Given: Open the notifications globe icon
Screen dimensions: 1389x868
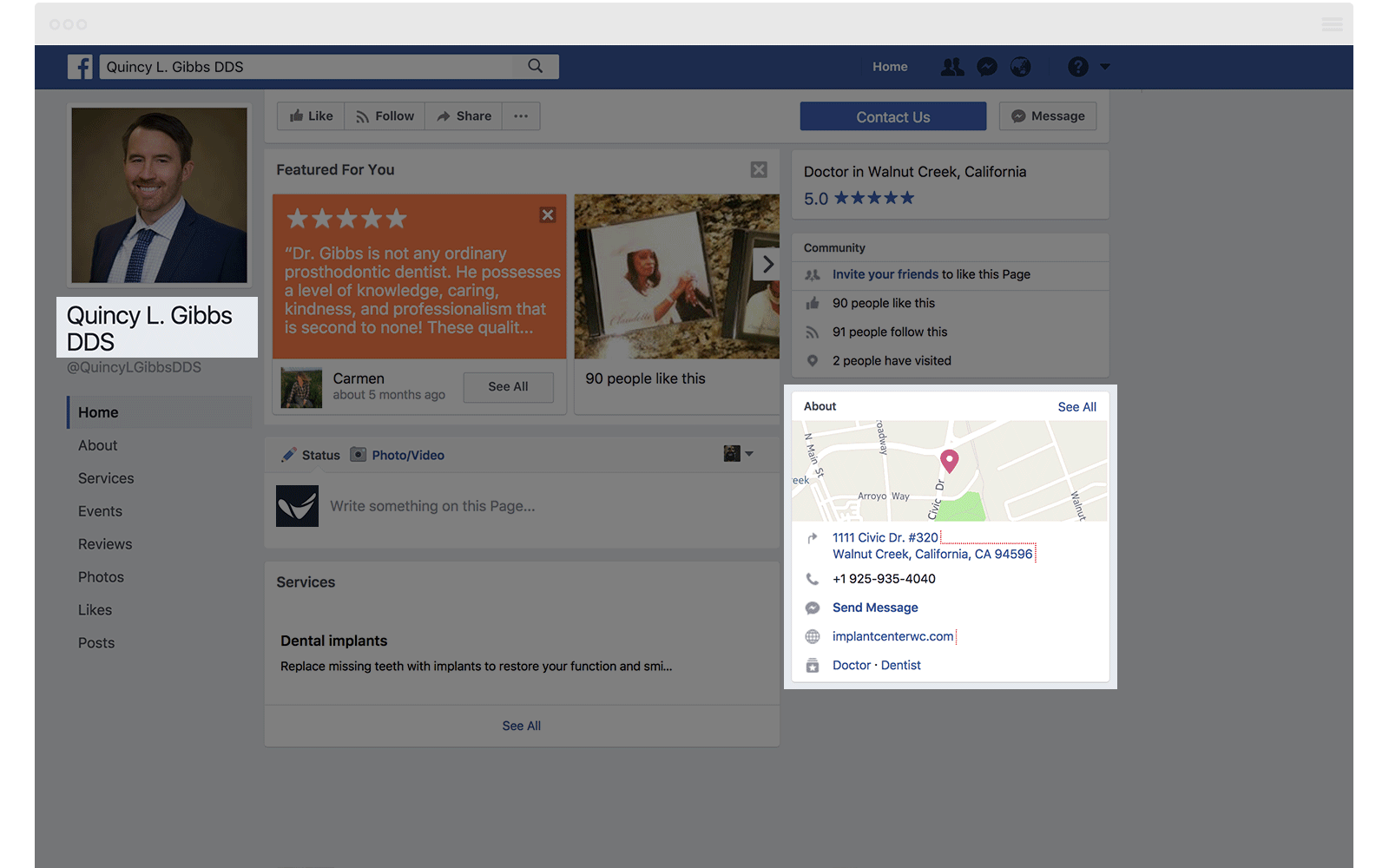Looking at the screenshot, I should tap(1021, 67).
